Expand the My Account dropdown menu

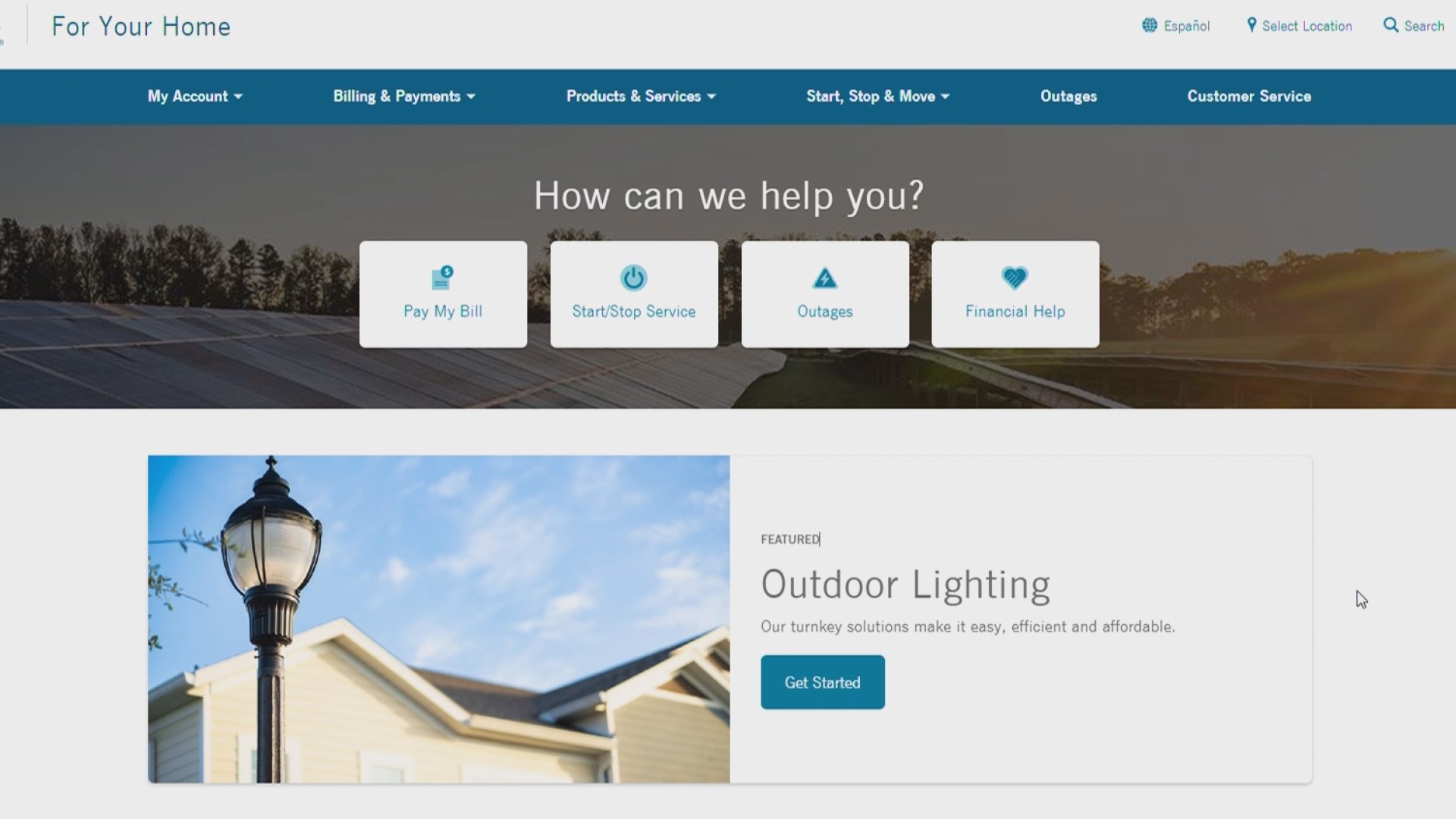(194, 96)
